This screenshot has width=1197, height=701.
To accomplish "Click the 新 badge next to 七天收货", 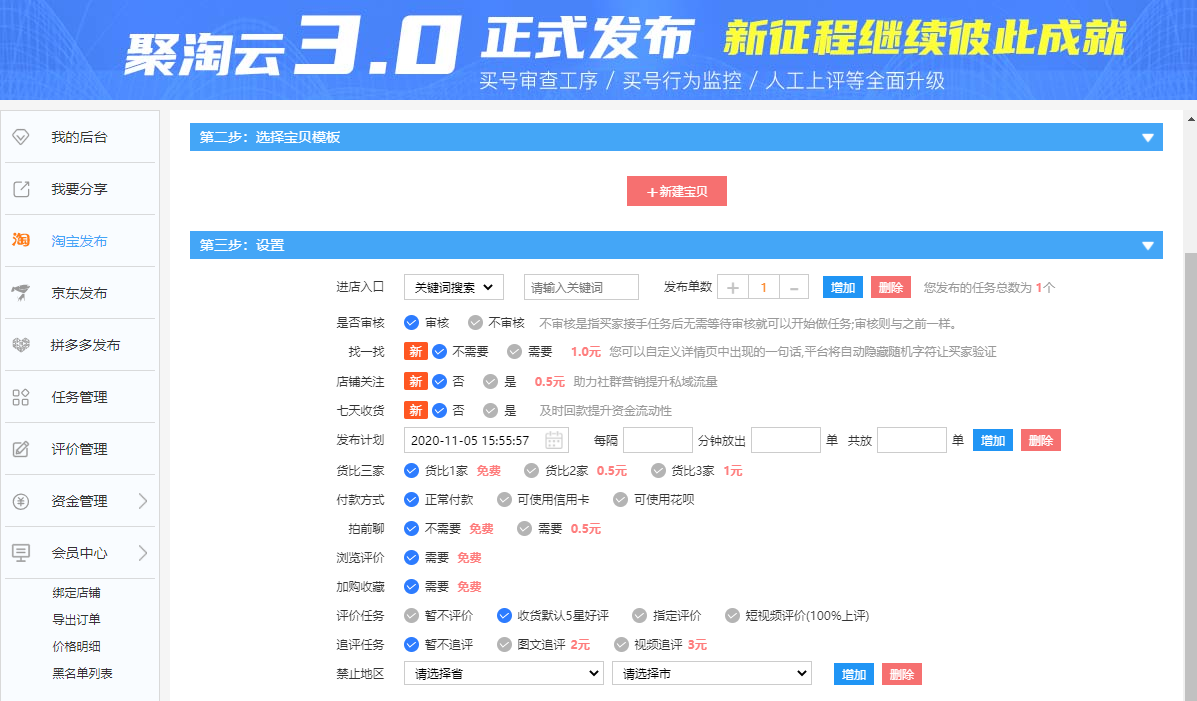I will click(415, 410).
